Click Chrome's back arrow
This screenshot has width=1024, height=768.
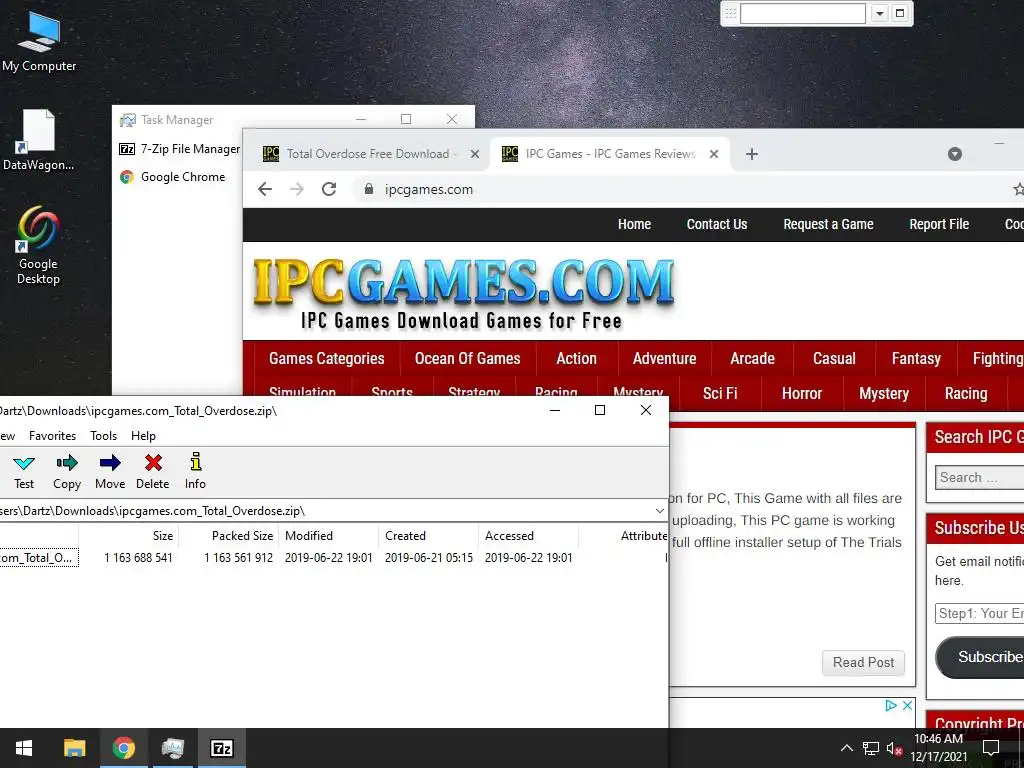264,189
